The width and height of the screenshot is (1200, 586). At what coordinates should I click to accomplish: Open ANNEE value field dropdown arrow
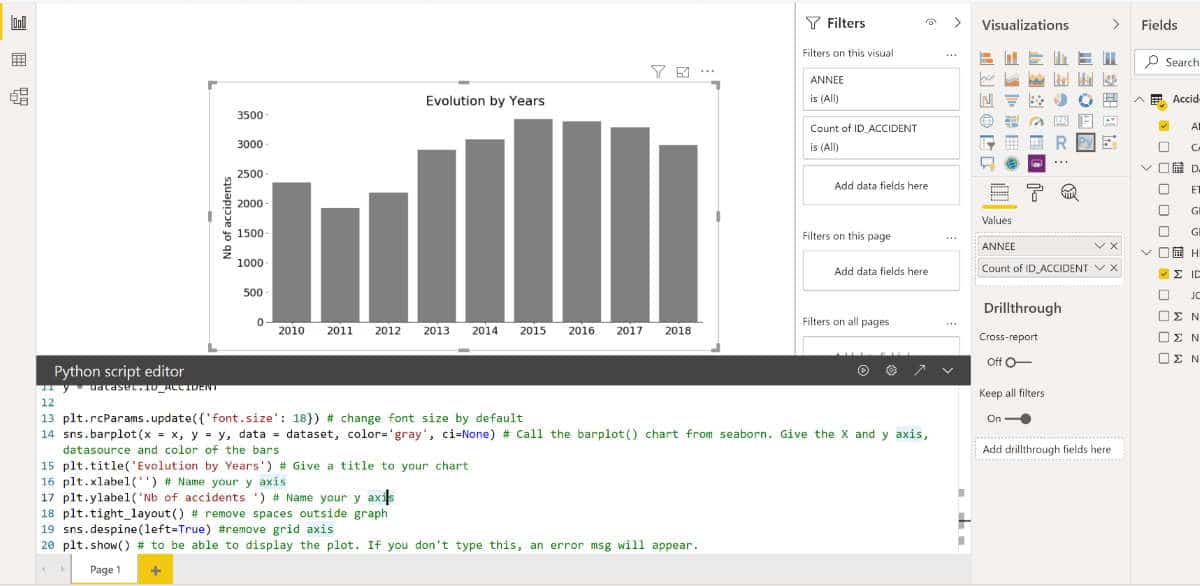coord(1100,246)
